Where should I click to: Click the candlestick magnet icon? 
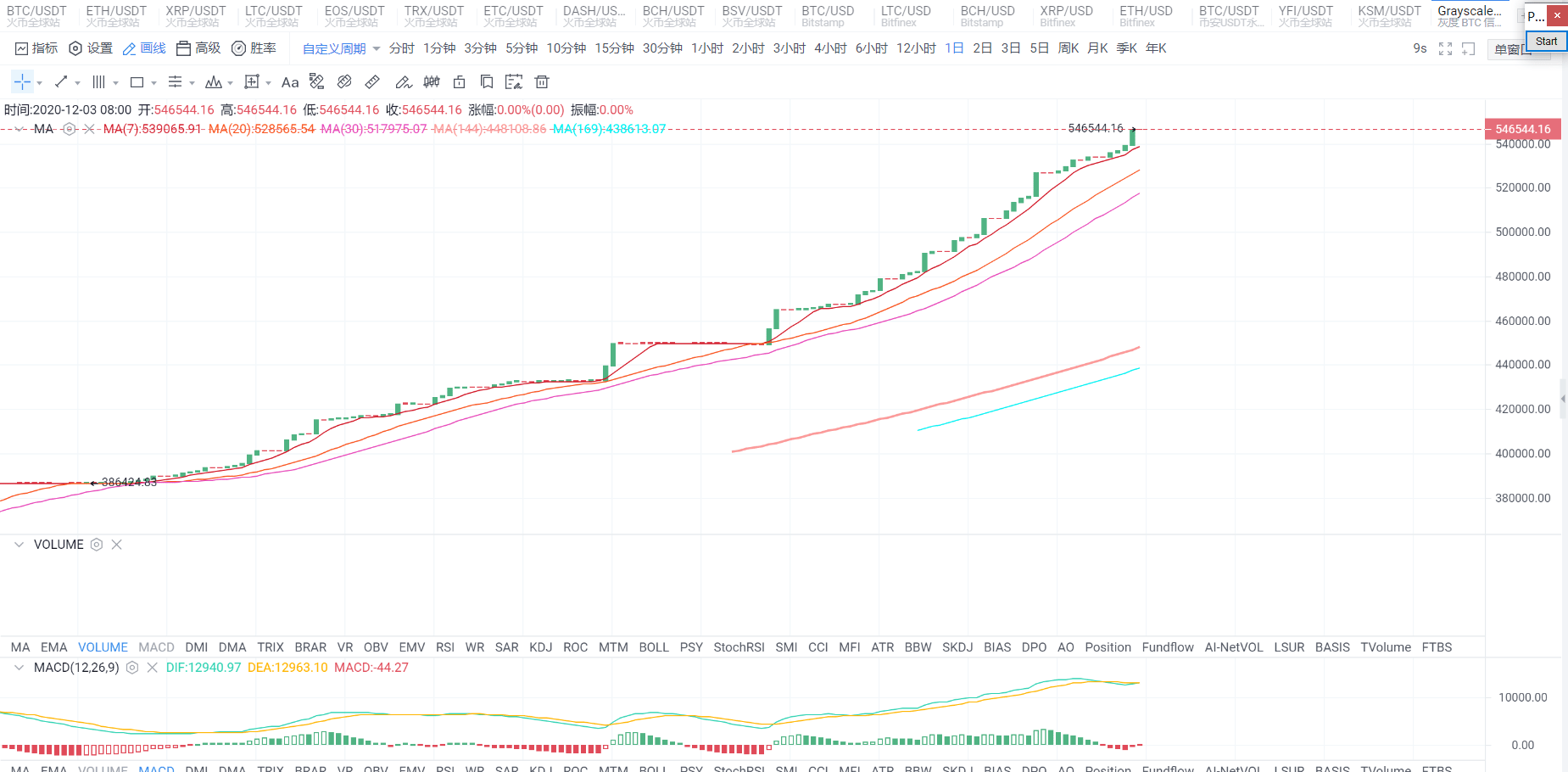(432, 82)
